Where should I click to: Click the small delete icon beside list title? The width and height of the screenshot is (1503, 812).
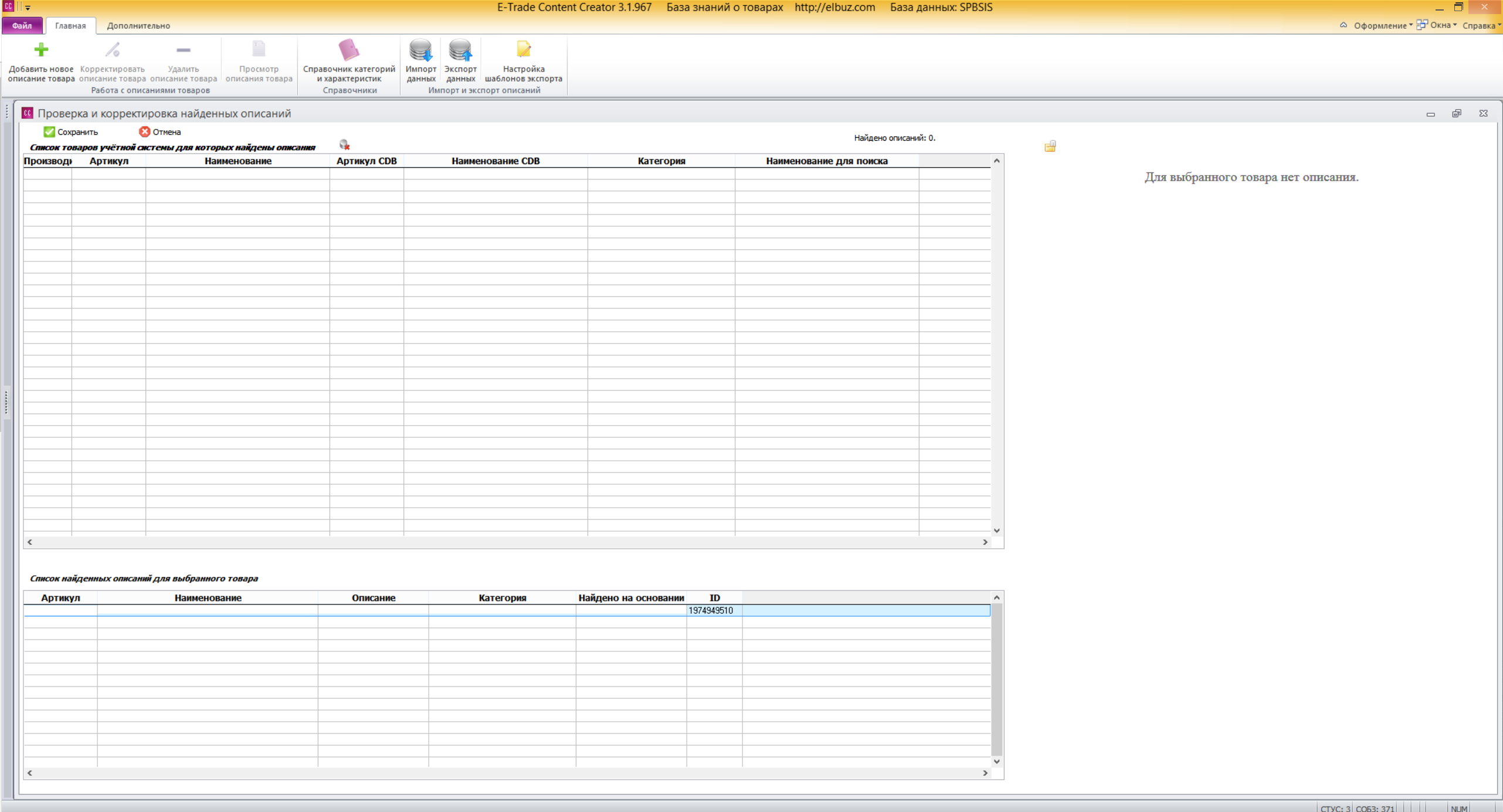pos(344,145)
